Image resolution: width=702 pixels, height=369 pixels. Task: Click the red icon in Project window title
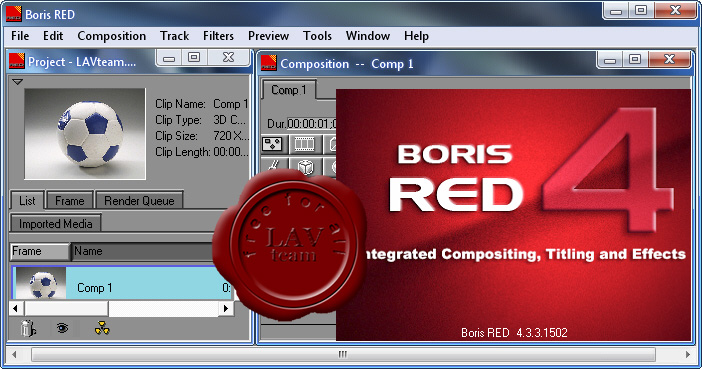[17, 61]
